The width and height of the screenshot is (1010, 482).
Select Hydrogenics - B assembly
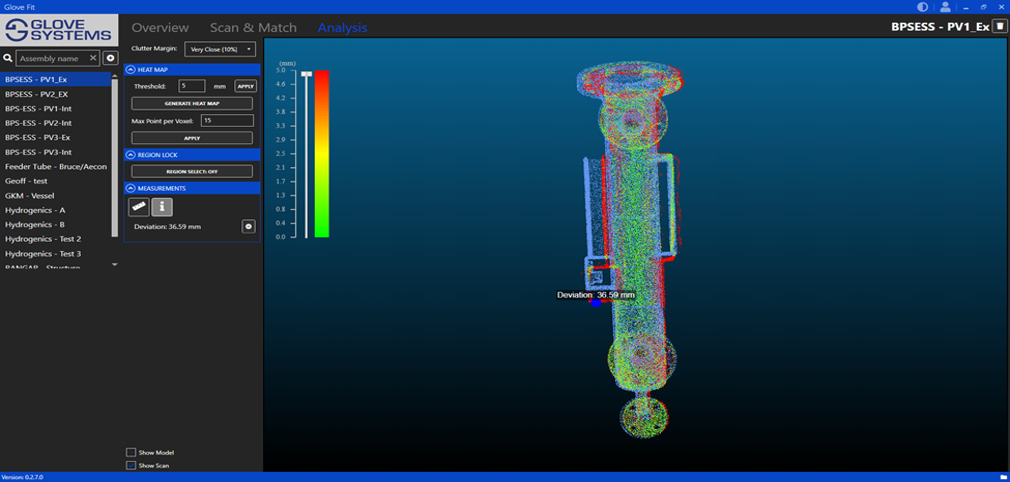55,225
